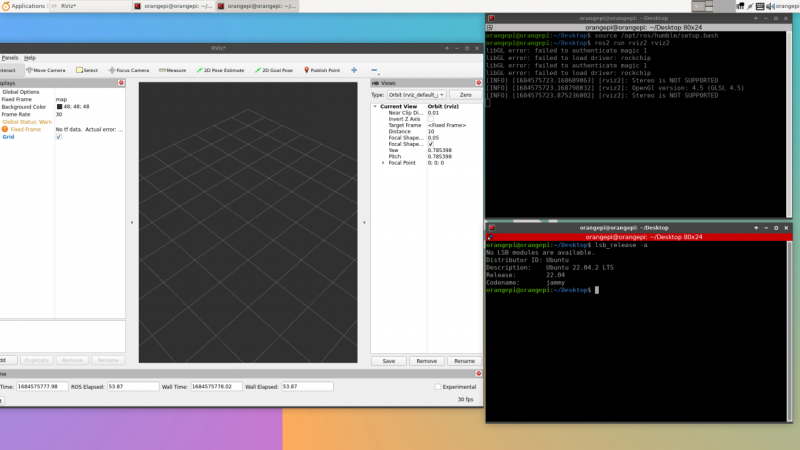Click the volume icon in system tray
The width and height of the screenshot is (800, 450).
772,6
